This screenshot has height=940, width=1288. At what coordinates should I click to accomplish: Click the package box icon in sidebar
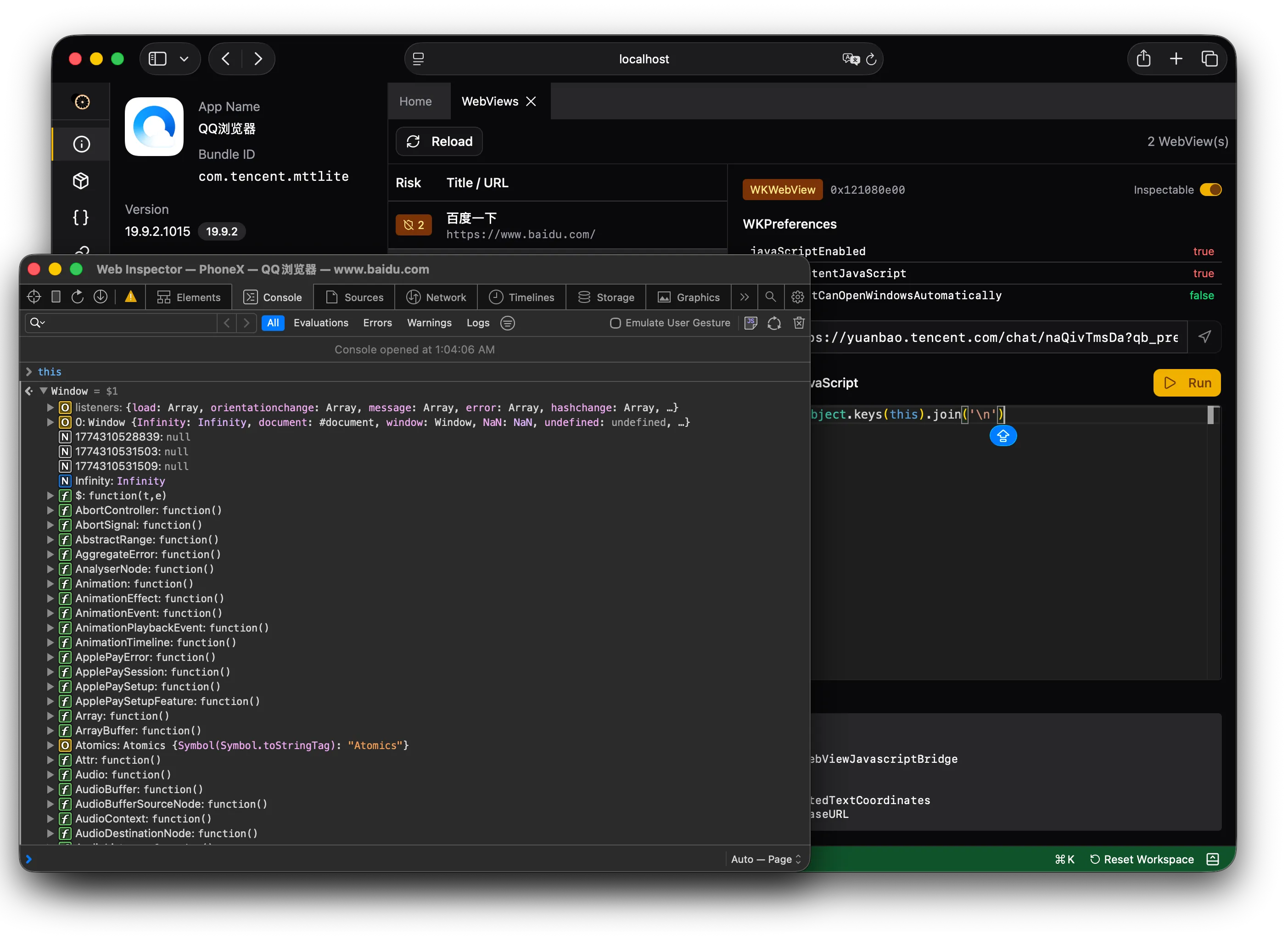81,180
